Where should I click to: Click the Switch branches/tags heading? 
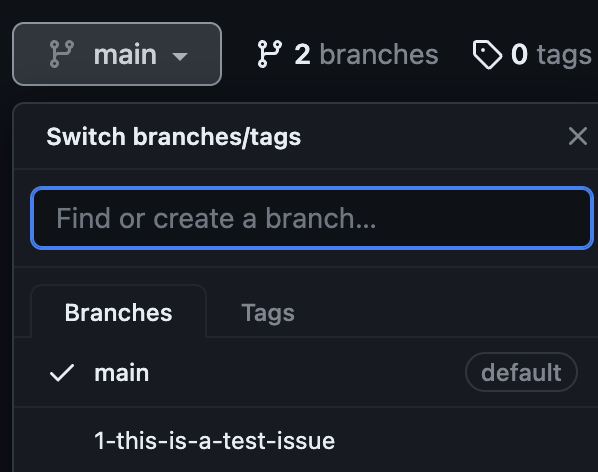click(174, 136)
